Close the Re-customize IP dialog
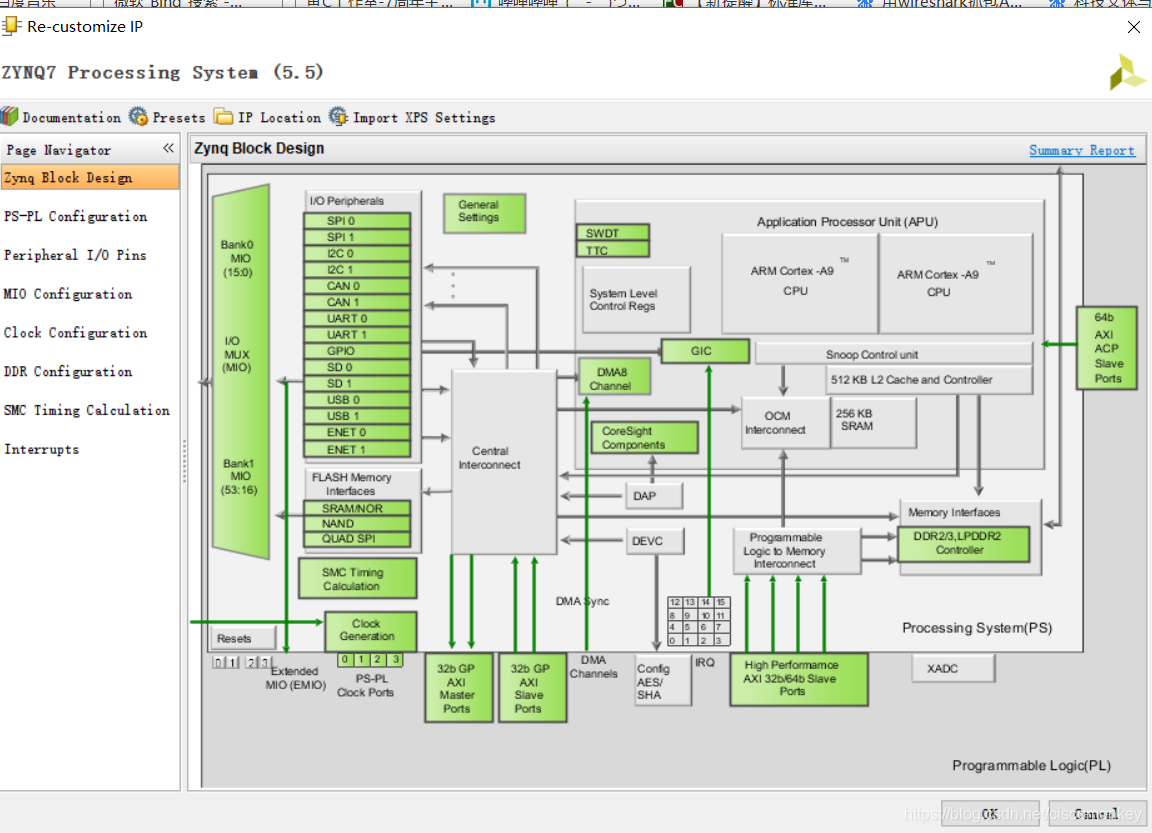Viewport: 1152px width, 833px height. click(x=1134, y=27)
